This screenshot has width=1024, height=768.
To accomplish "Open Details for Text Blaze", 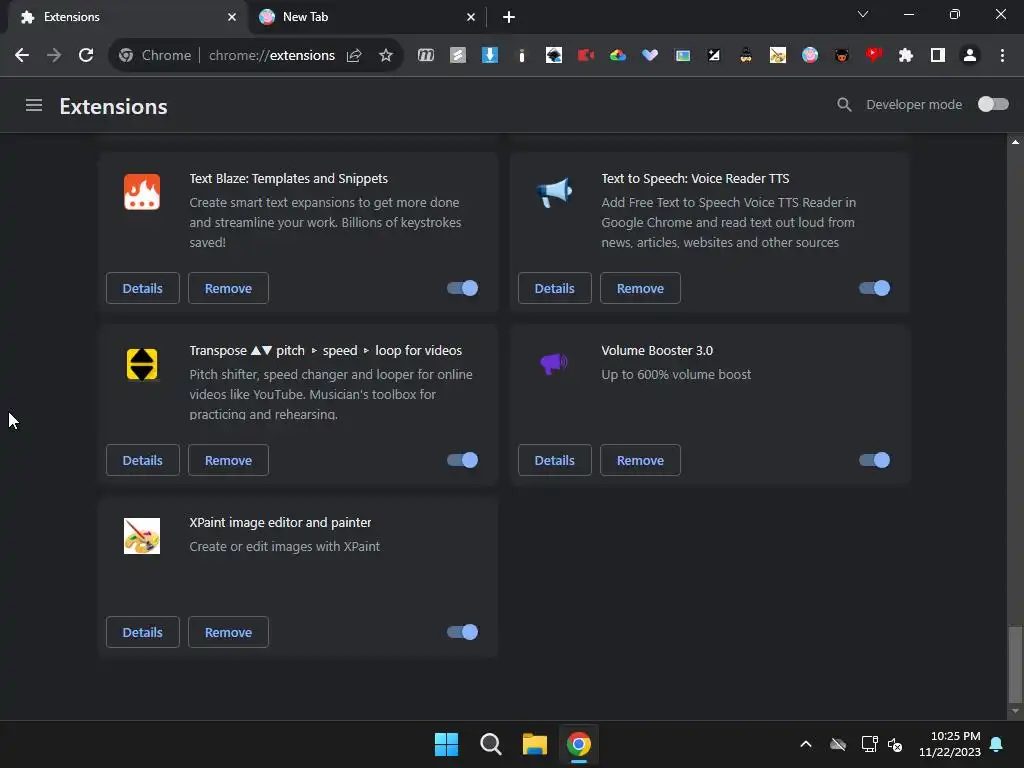I will [142, 288].
